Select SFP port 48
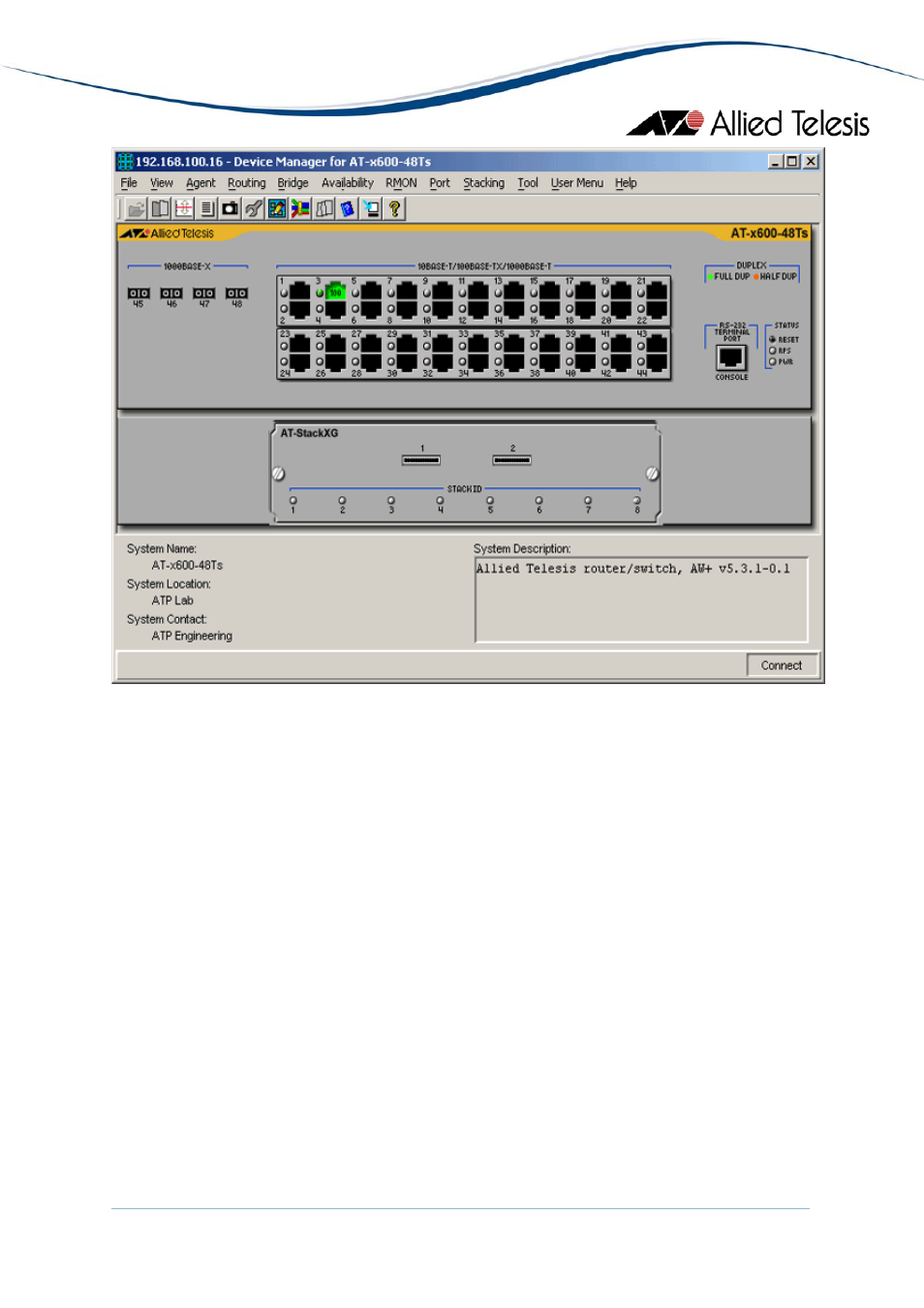Screen dimensions: 924x1308 236,293
